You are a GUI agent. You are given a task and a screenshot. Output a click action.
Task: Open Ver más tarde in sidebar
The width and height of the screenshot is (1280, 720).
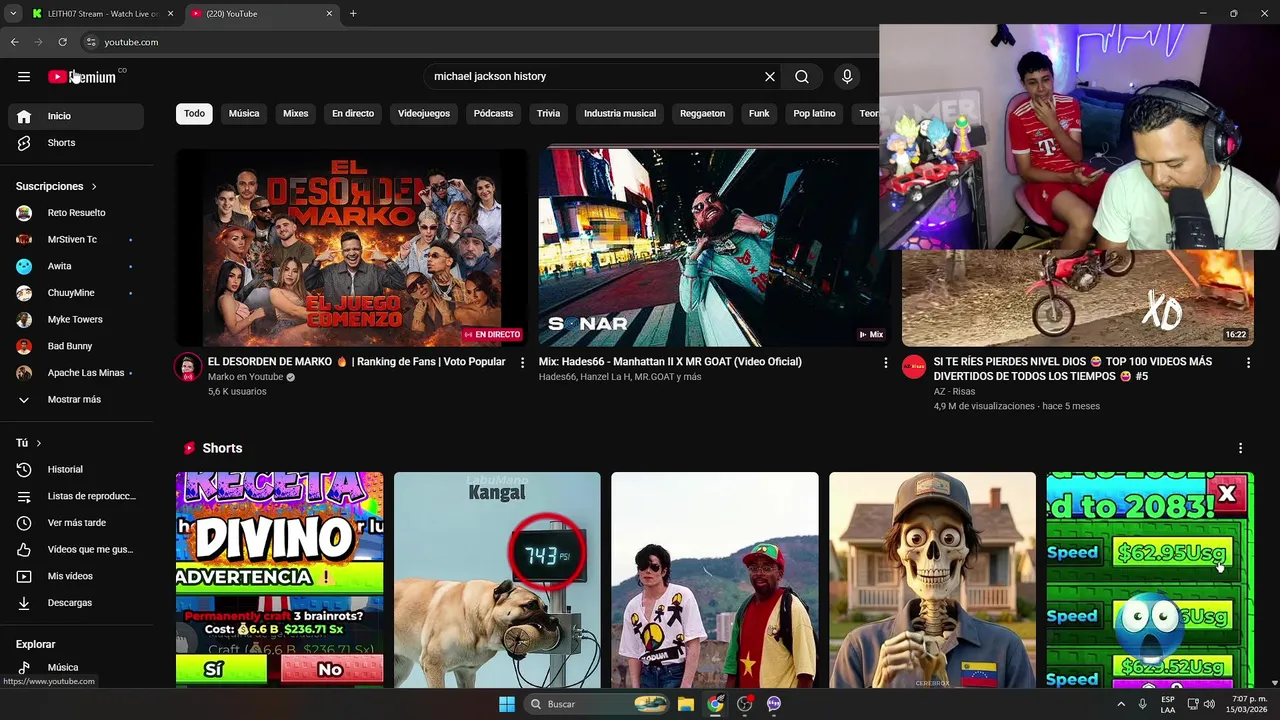pyautogui.click(x=76, y=523)
